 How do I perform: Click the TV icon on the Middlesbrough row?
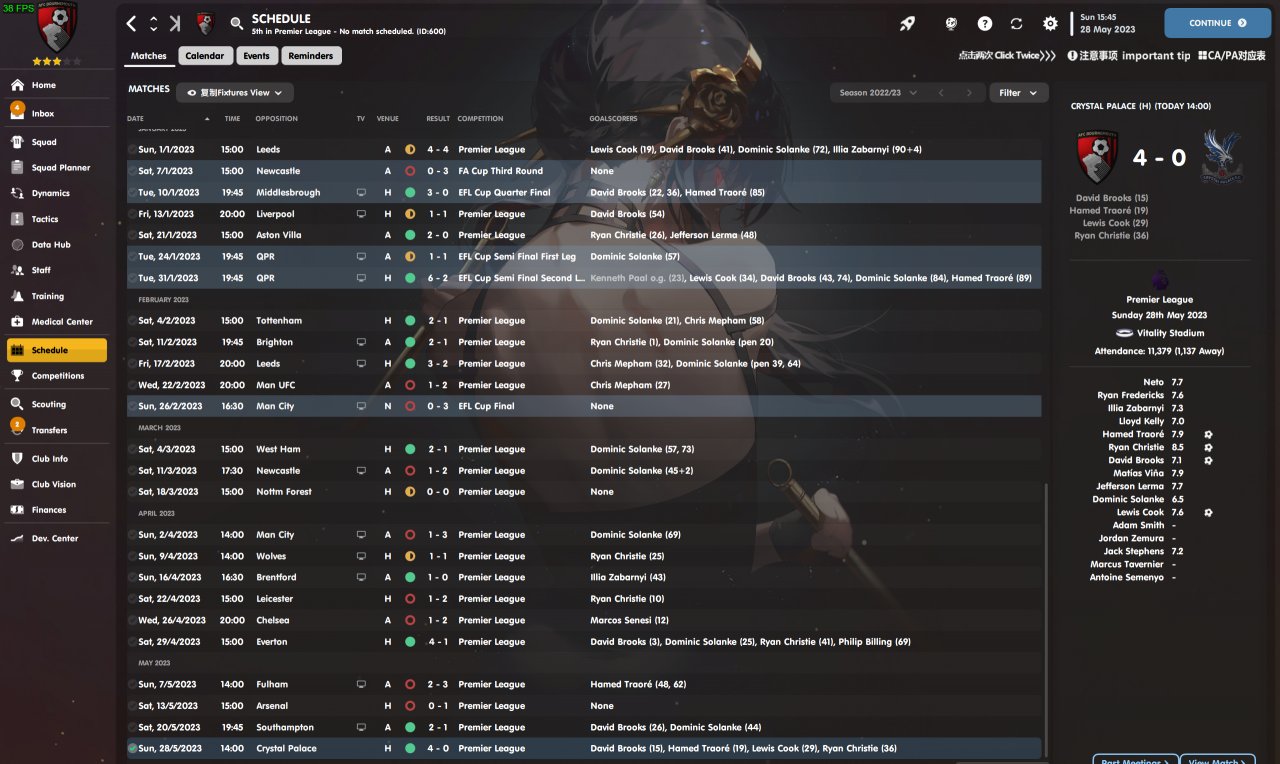click(x=361, y=192)
